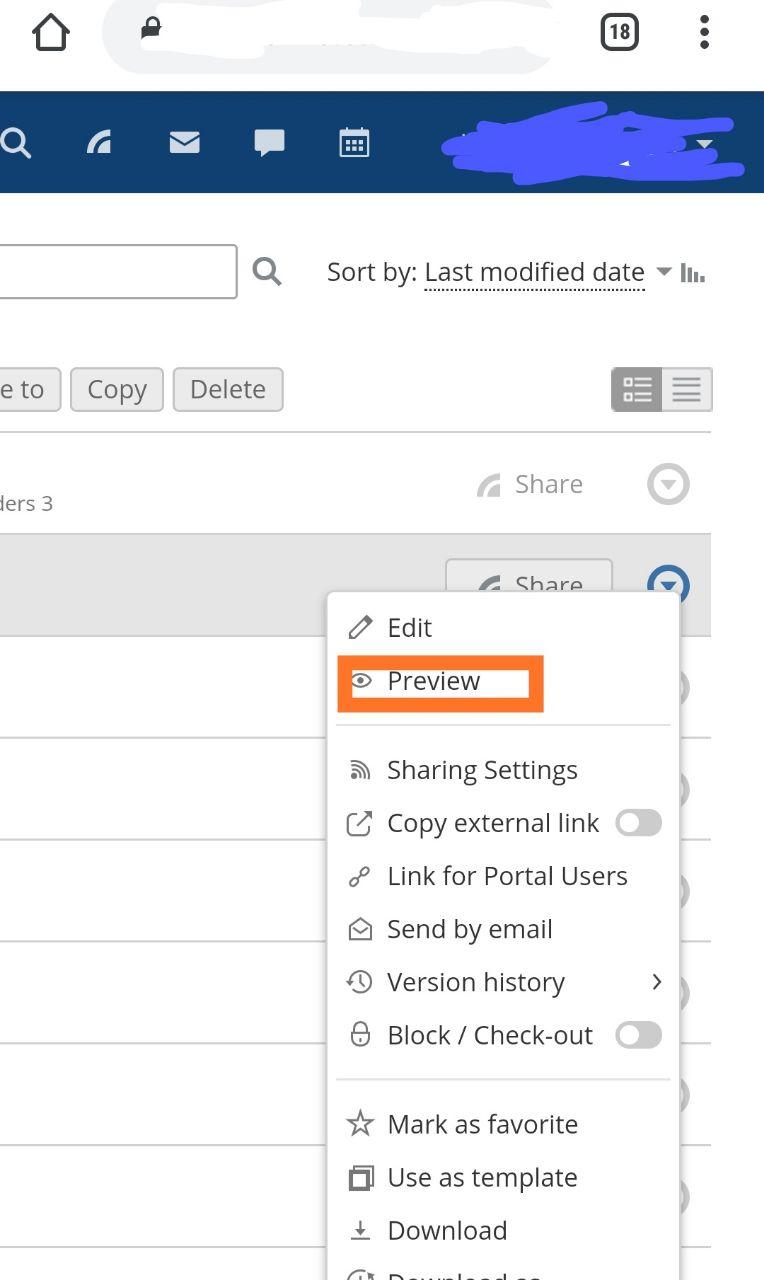Screen dimensions: 764x1280
Task: Enable the Block / Check-out toggle
Action: point(638,1035)
